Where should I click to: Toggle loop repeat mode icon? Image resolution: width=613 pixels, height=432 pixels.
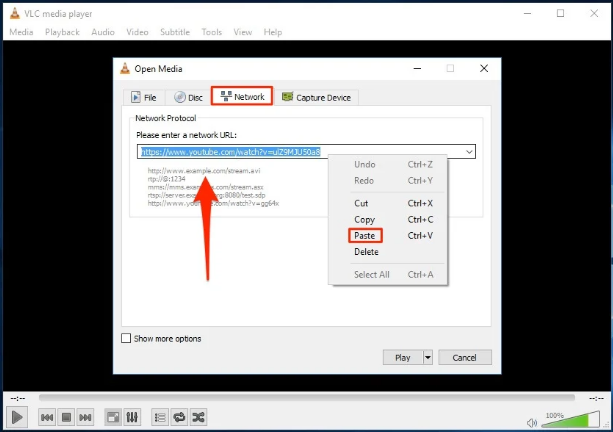pyautogui.click(x=179, y=418)
